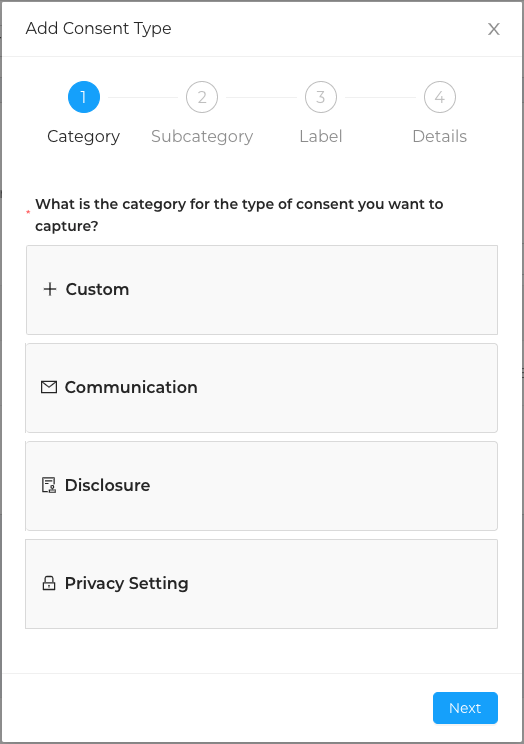Click step 1 circle in wizard
The height and width of the screenshot is (744, 524).
pos(84,97)
